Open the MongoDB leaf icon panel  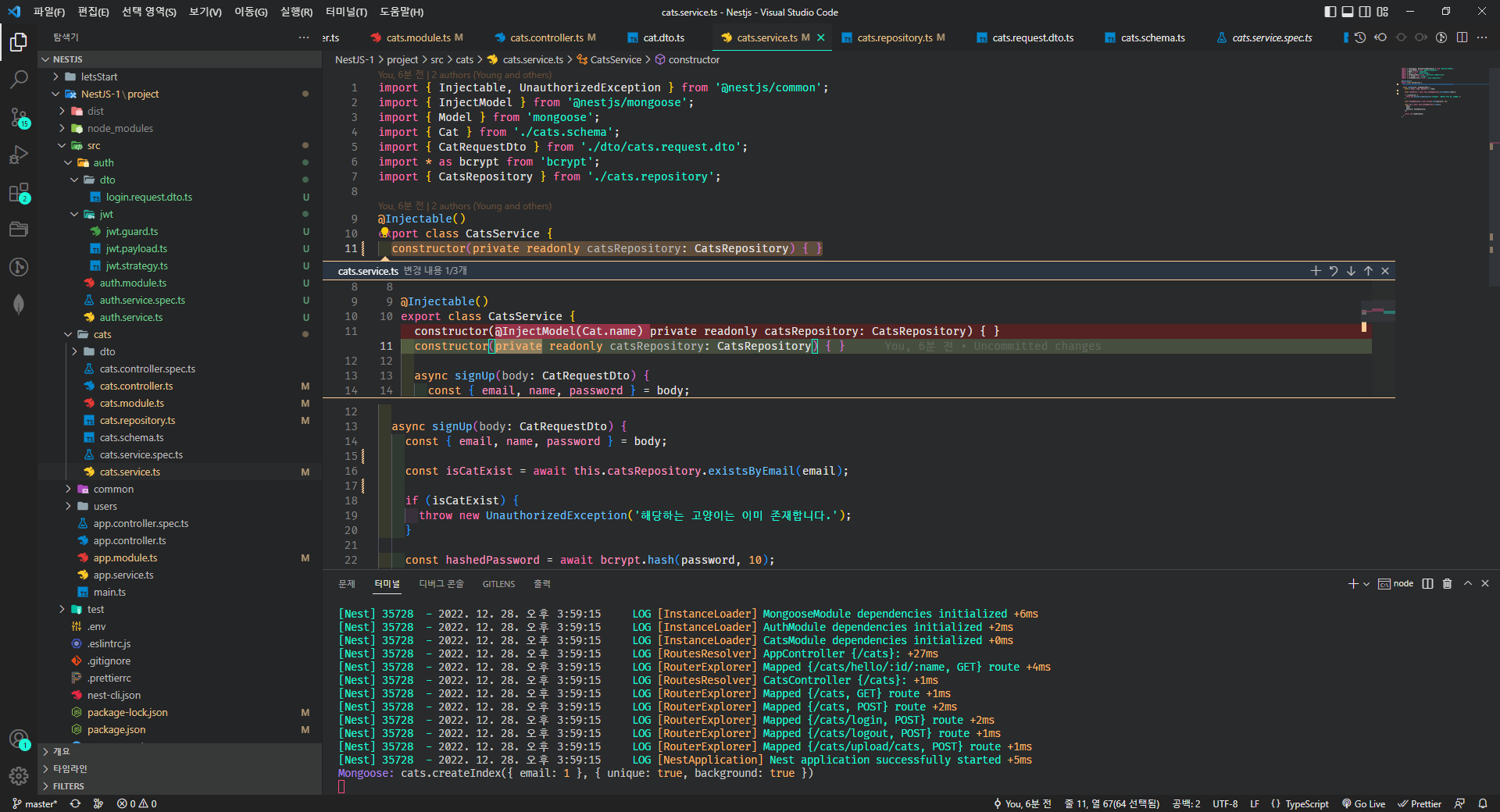[19, 304]
